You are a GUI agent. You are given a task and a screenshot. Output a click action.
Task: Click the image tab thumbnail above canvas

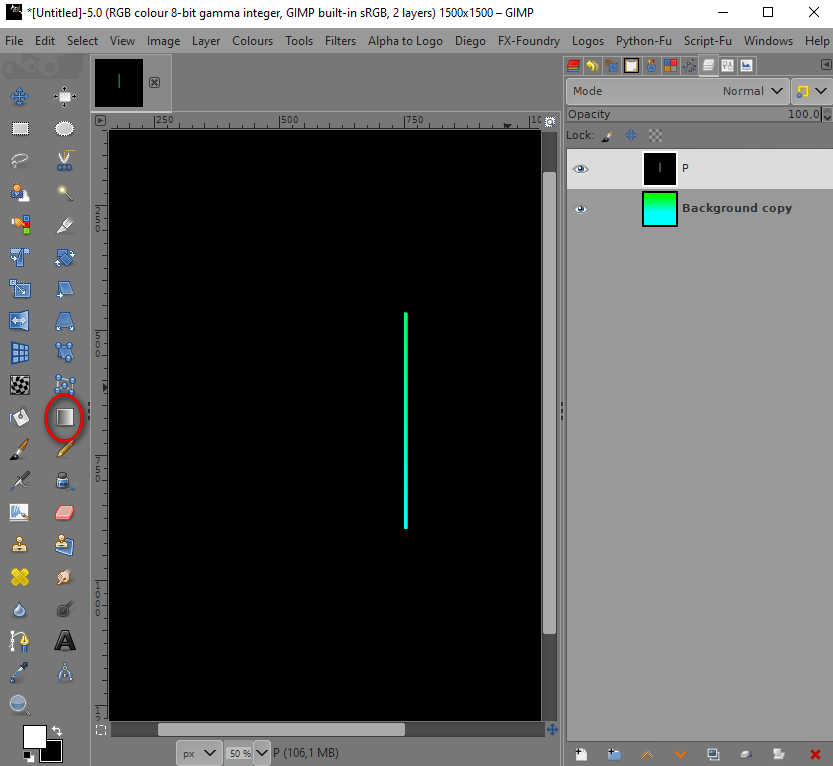pyautogui.click(x=119, y=82)
